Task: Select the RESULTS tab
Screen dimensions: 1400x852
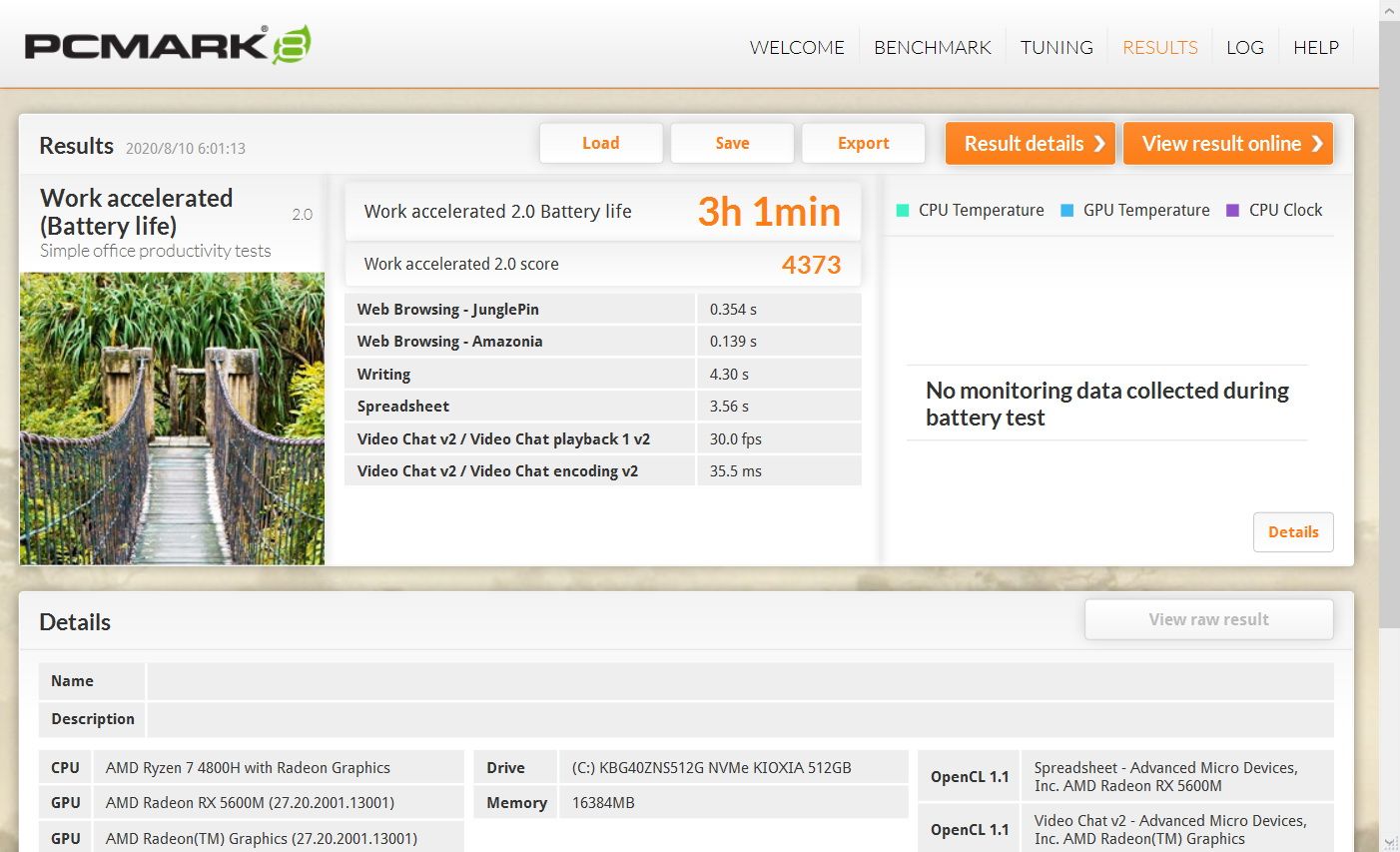Action: 1160,47
